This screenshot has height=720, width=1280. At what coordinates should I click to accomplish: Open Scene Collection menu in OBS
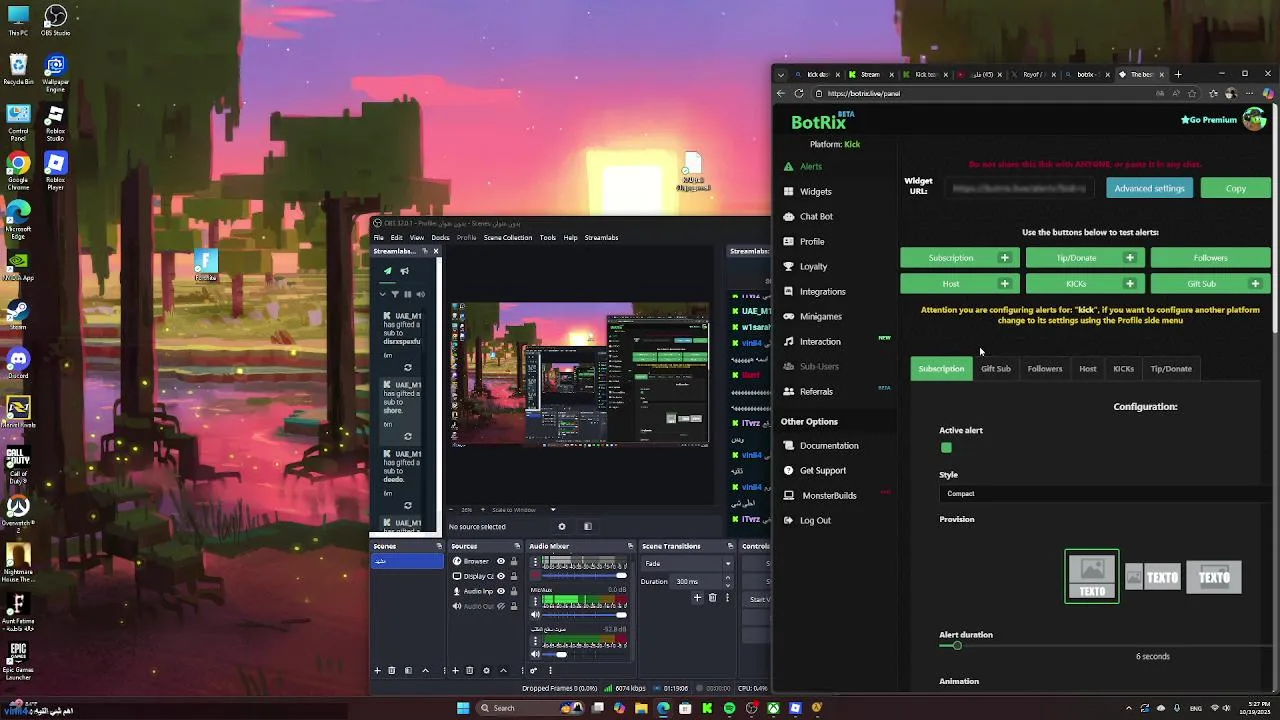[x=508, y=238]
